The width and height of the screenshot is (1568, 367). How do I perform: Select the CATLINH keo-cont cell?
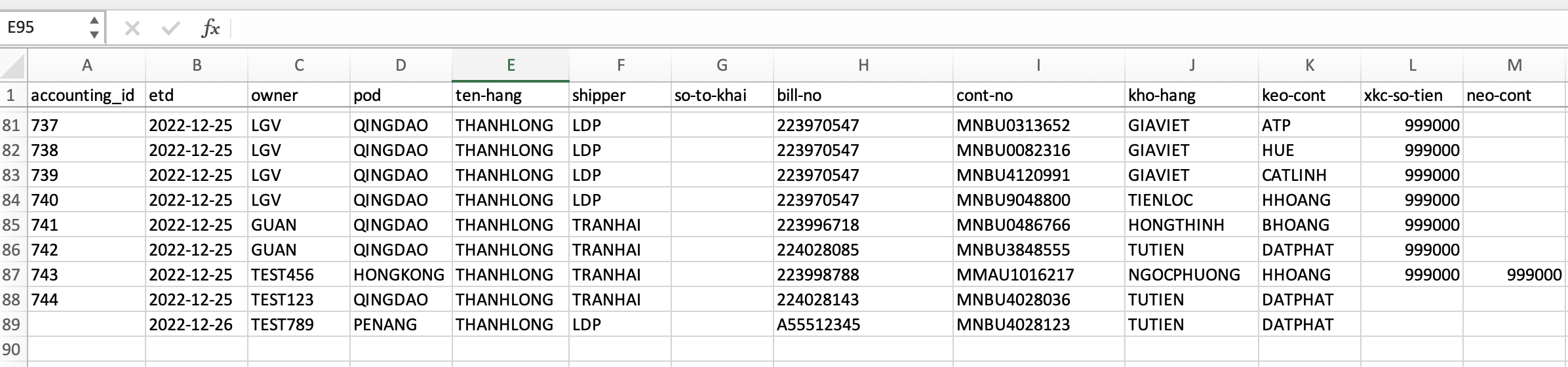coord(1309,175)
